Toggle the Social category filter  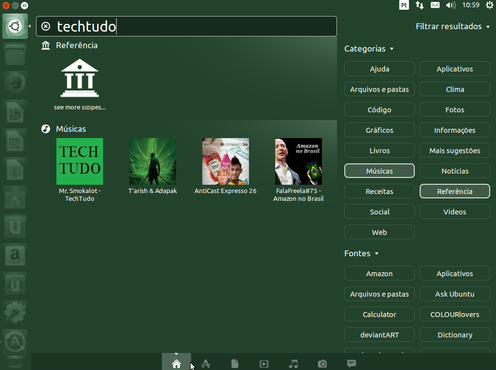coord(379,212)
